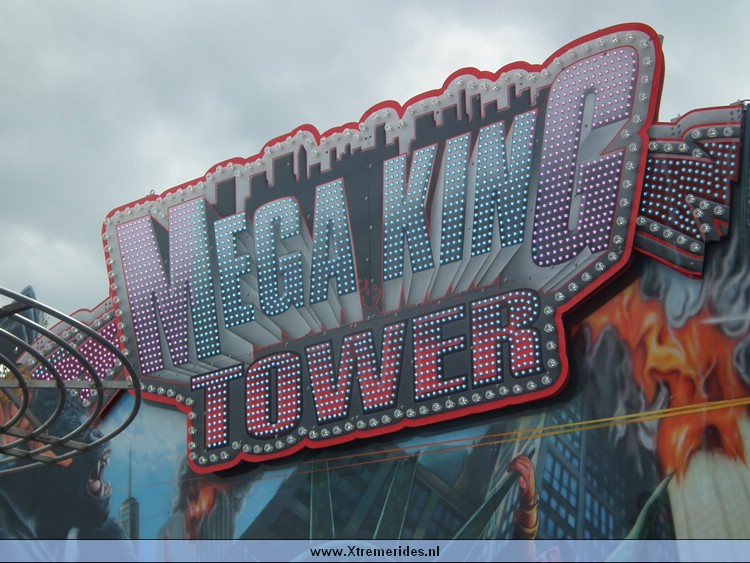The width and height of the screenshot is (750, 563).
Task: Click the roaring gorilla face artwork
Action: pos(95,480)
